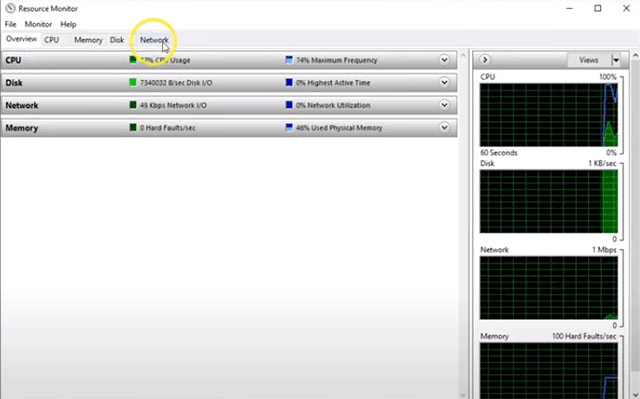640x399 pixels.
Task: Click the CPU section header bar
Action: click(229, 60)
